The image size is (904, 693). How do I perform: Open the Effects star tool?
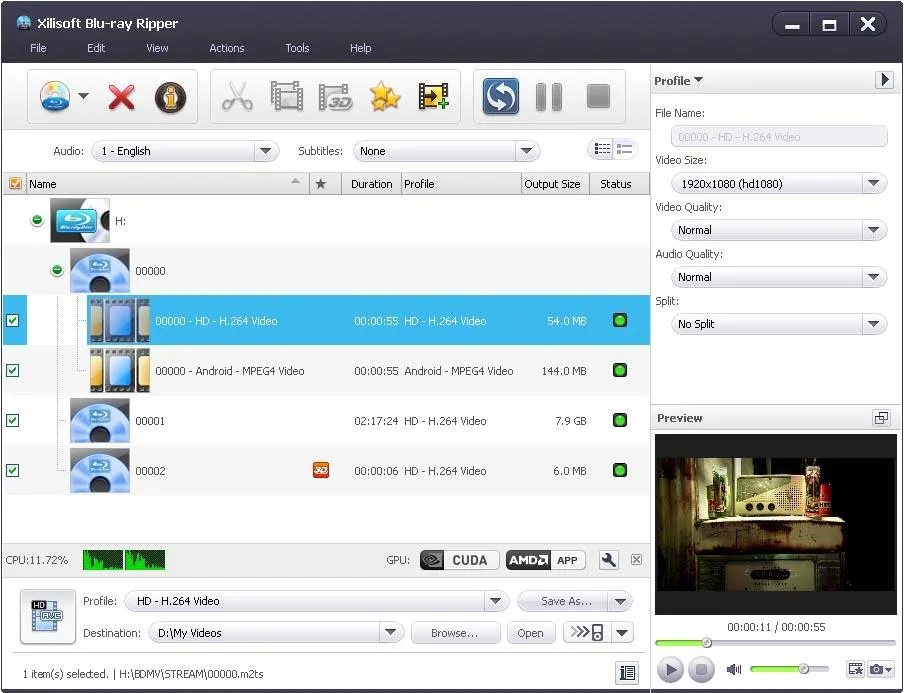pos(385,96)
